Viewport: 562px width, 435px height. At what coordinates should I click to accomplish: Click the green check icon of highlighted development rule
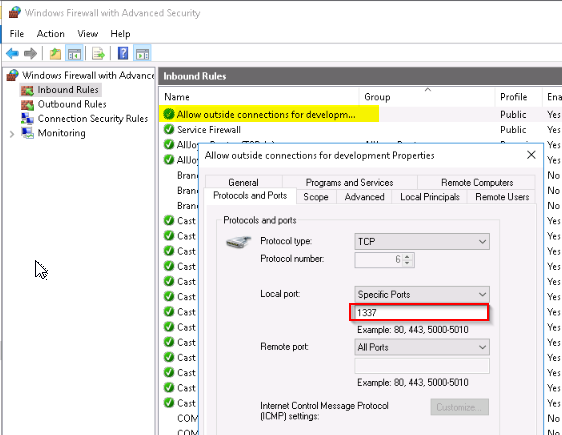click(x=169, y=114)
